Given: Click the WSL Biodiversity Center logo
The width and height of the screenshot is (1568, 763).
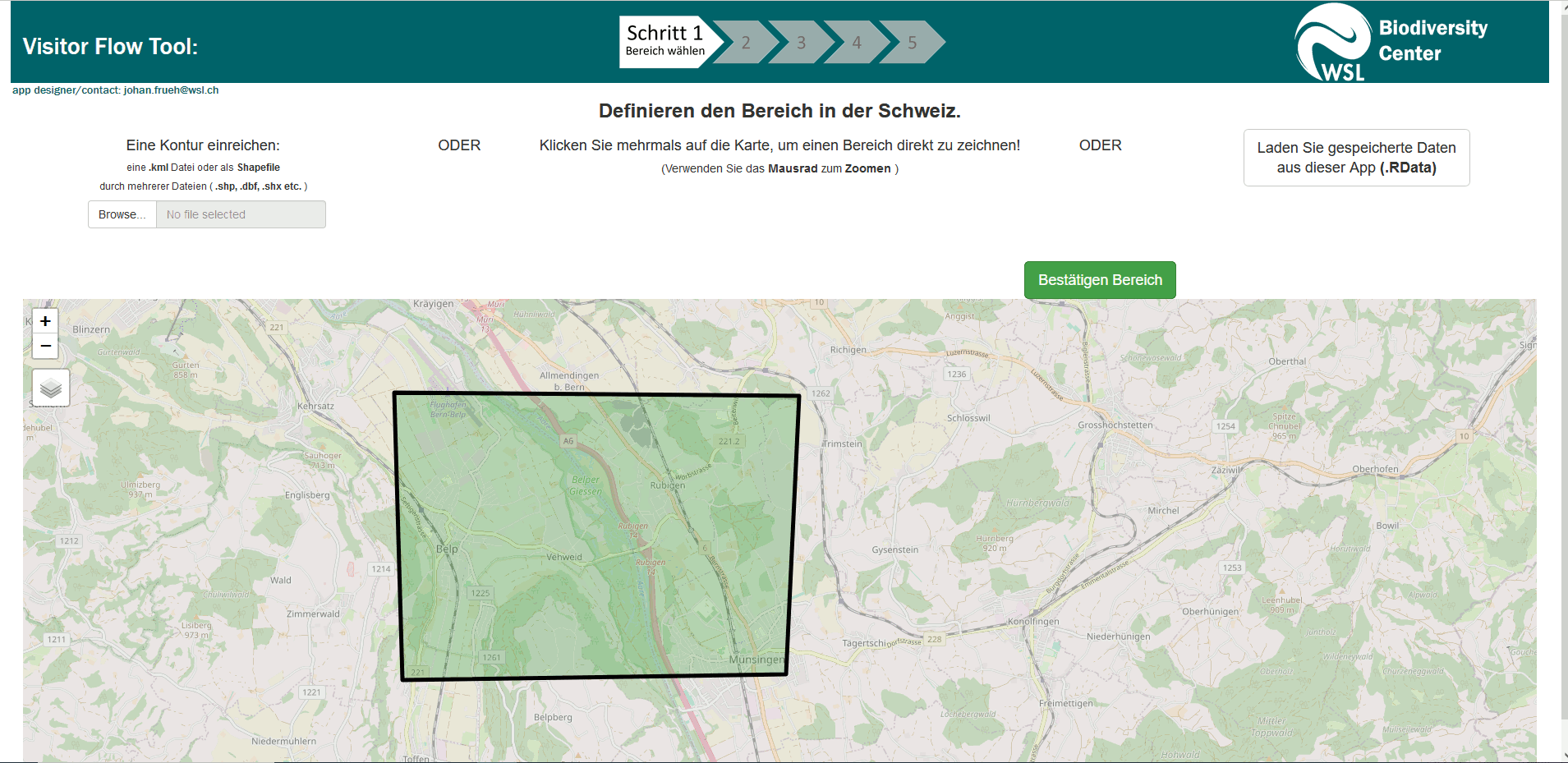Looking at the screenshot, I should (1391, 42).
